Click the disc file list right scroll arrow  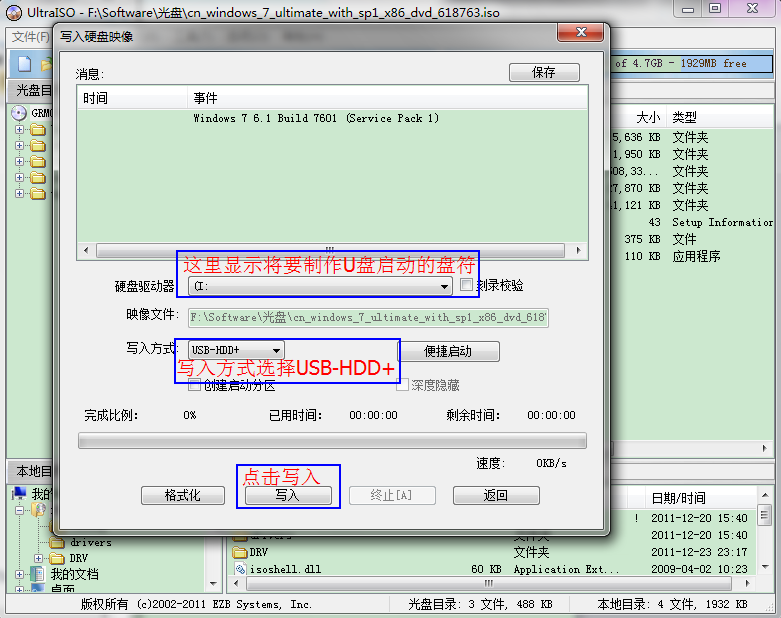(765, 449)
